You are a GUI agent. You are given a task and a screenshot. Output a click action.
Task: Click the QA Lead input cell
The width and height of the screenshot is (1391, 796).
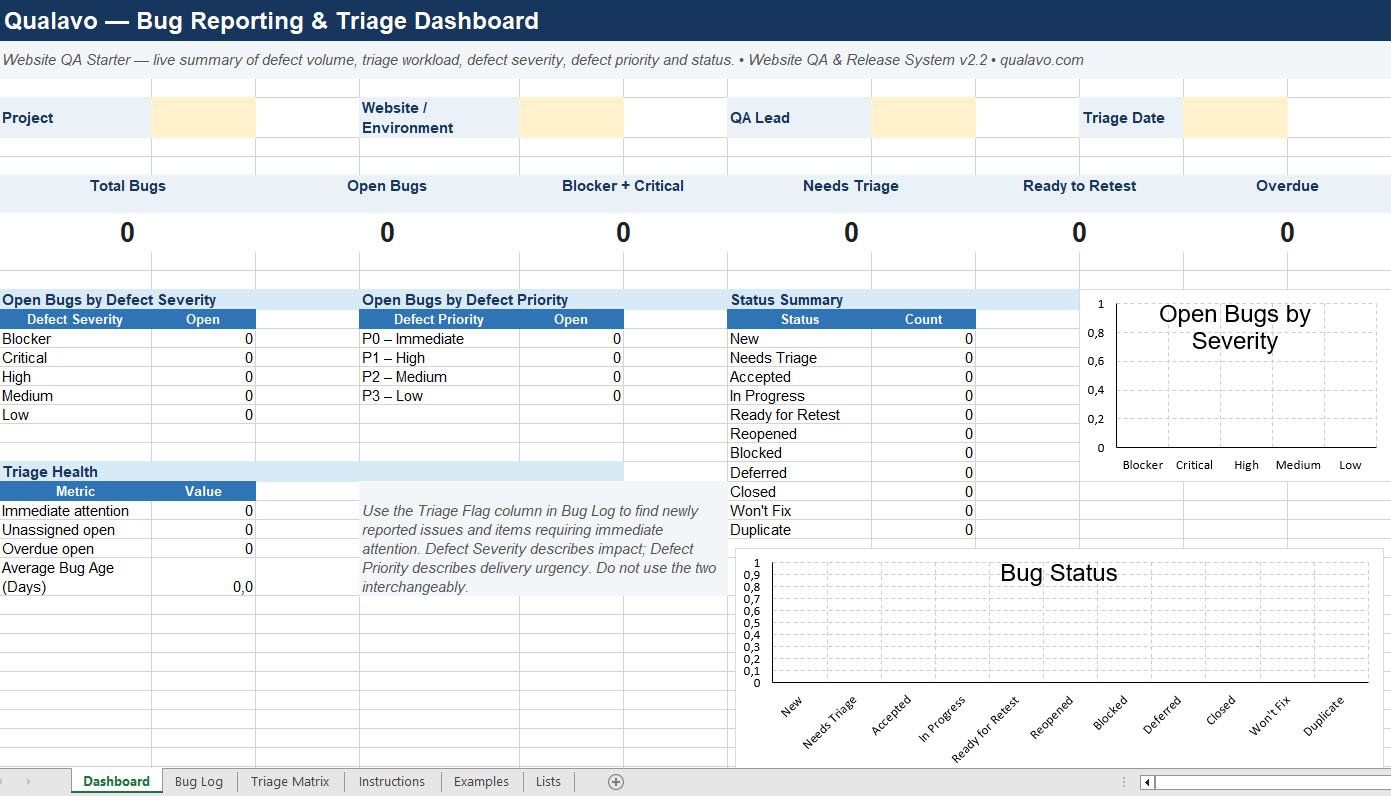coord(923,118)
